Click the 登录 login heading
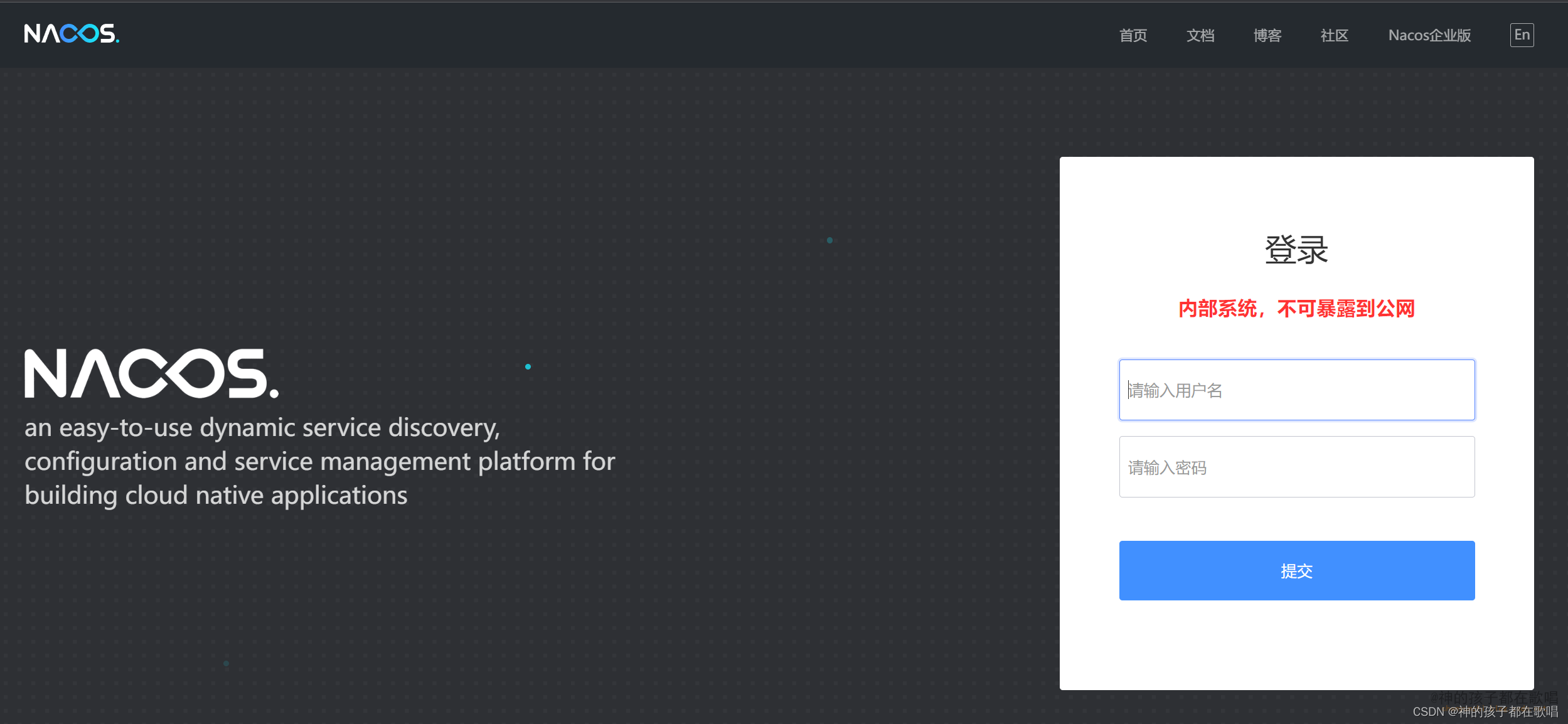Screen dimensions: 1568x724 click(x=1296, y=250)
